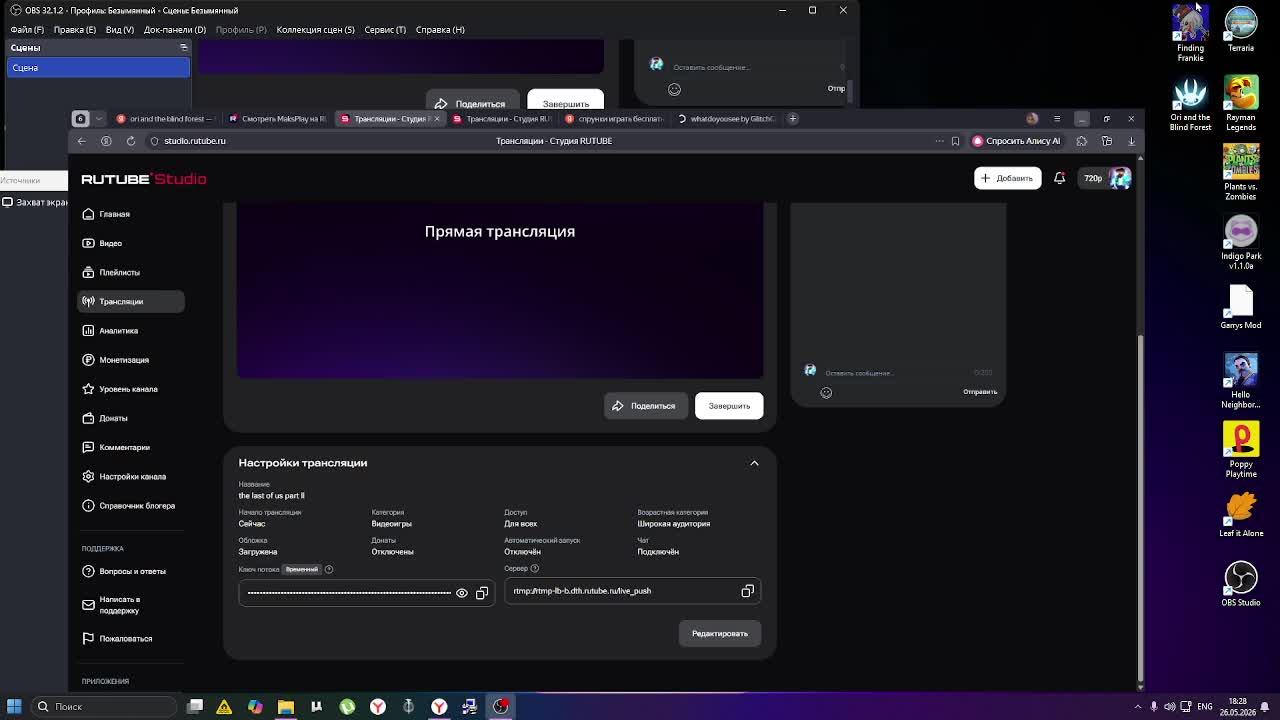Open File Explorer from the taskbar

286,707
